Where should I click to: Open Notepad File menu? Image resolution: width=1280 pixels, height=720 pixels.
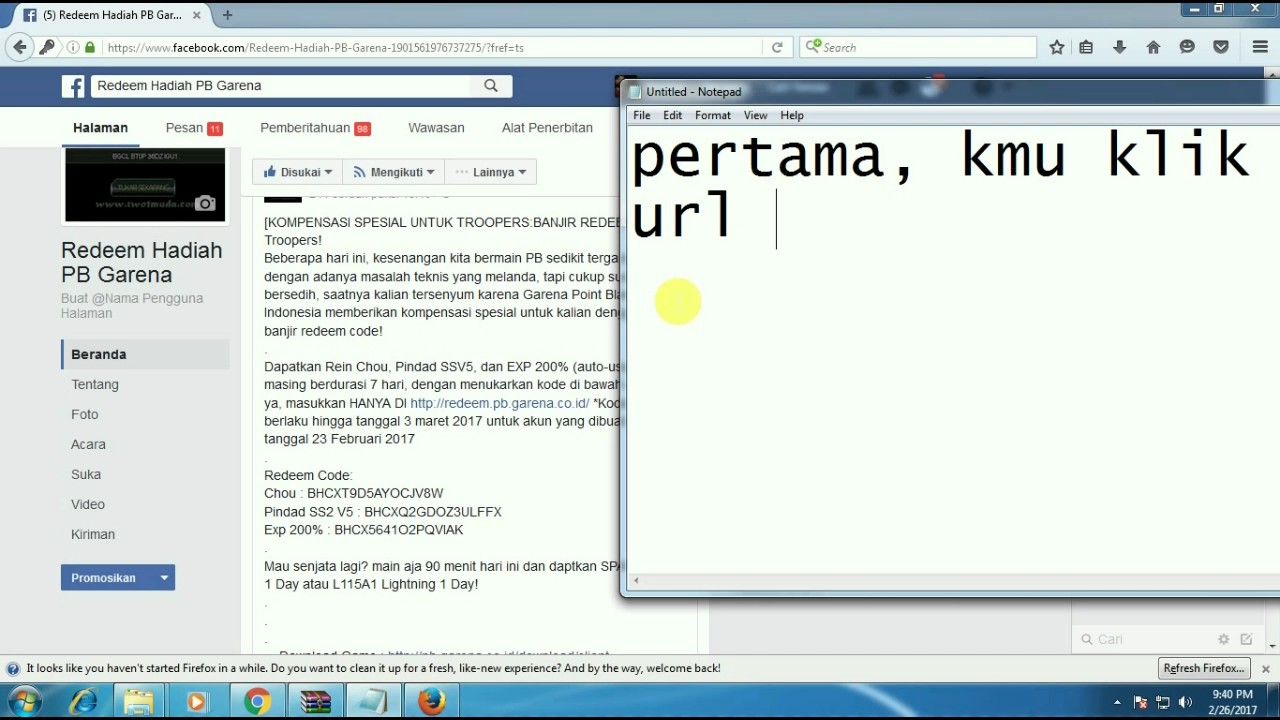[x=641, y=116]
